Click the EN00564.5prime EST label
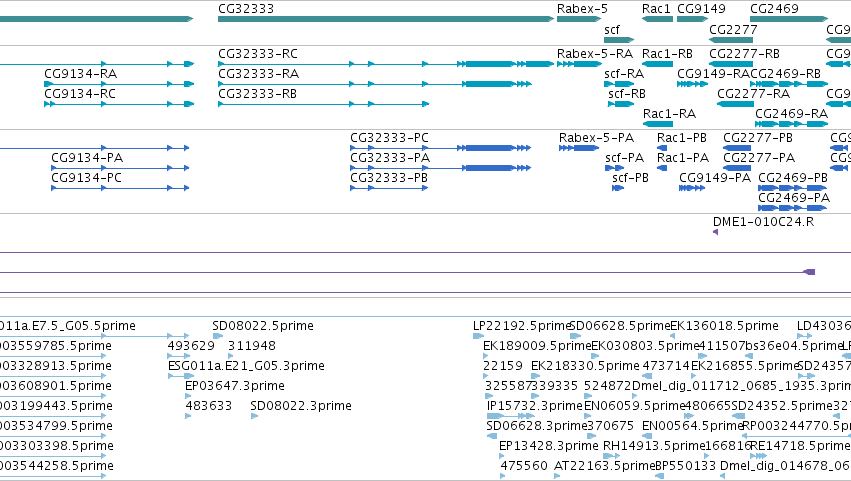Image resolution: width=851 pixels, height=481 pixels. tap(692, 426)
